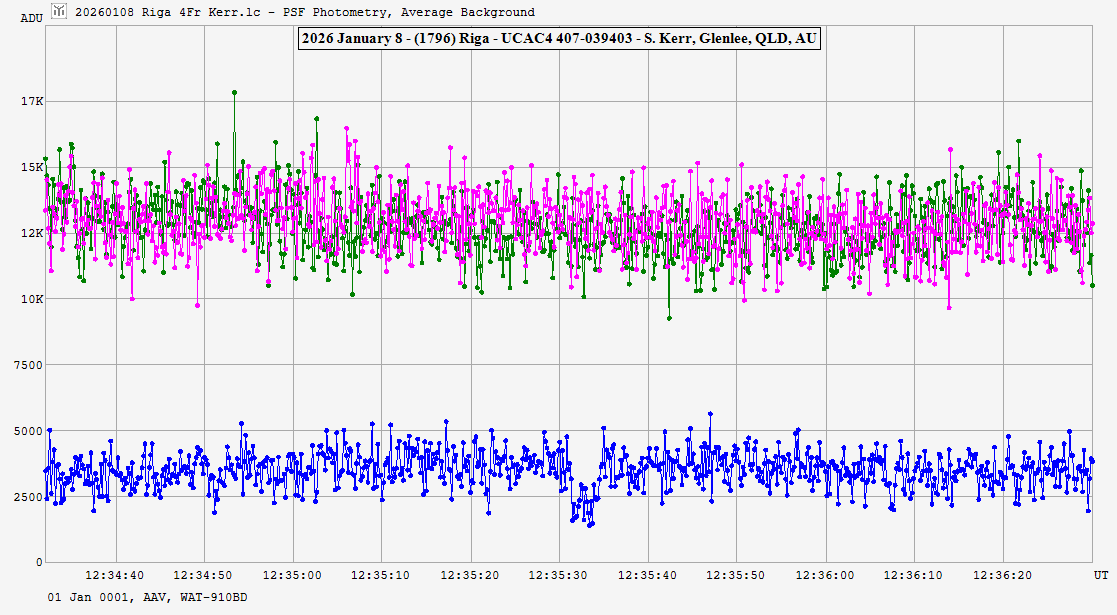Click the lowest green point below 10K
Image resolution: width=1117 pixels, height=615 pixels.
coord(669,318)
